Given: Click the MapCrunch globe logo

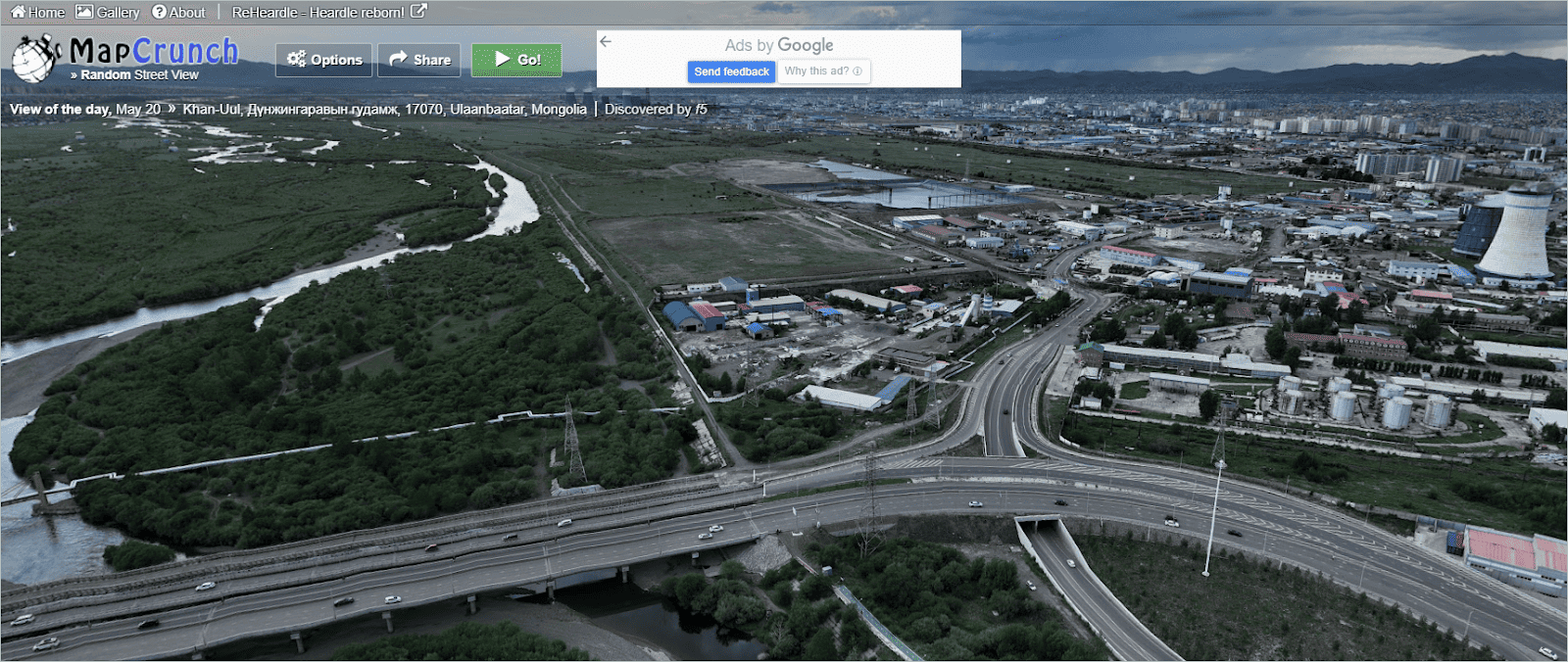Looking at the screenshot, I should pos(36,59).
